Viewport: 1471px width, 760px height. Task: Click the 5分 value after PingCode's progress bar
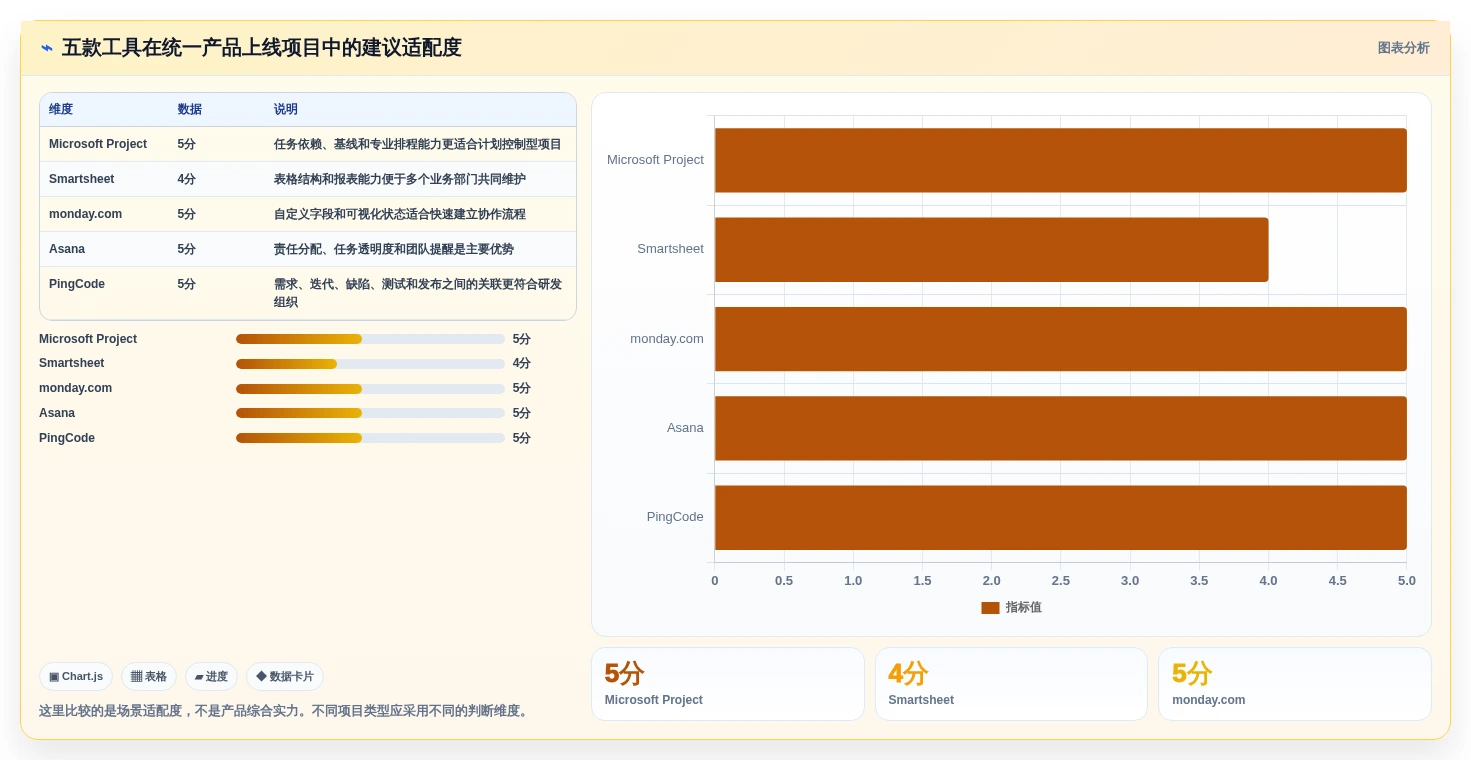(x=522, y=438)
